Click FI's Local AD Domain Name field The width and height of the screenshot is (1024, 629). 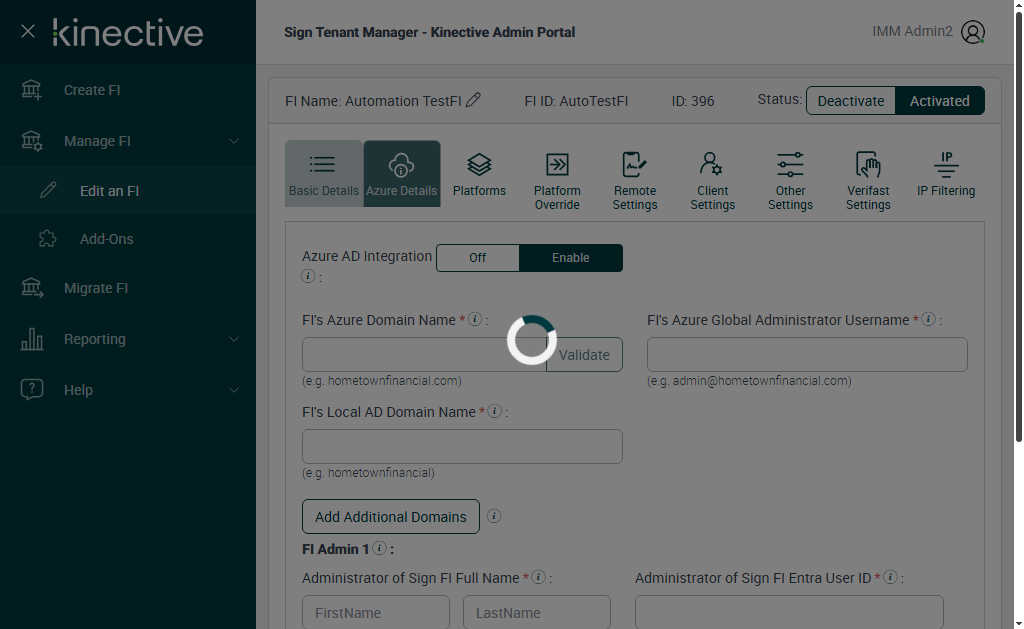(x=462, y=446)
